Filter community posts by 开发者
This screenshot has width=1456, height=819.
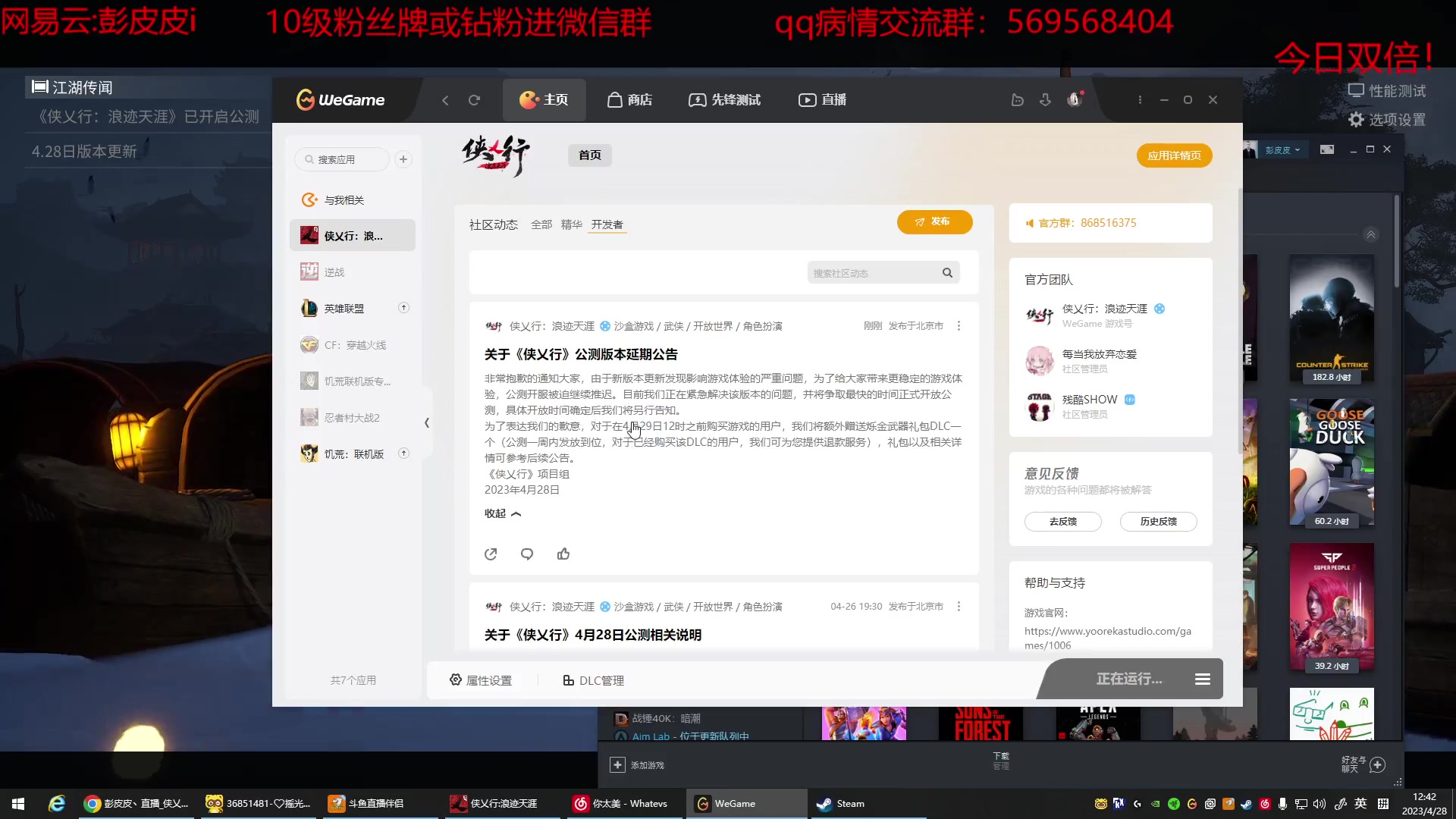(607, 224)
